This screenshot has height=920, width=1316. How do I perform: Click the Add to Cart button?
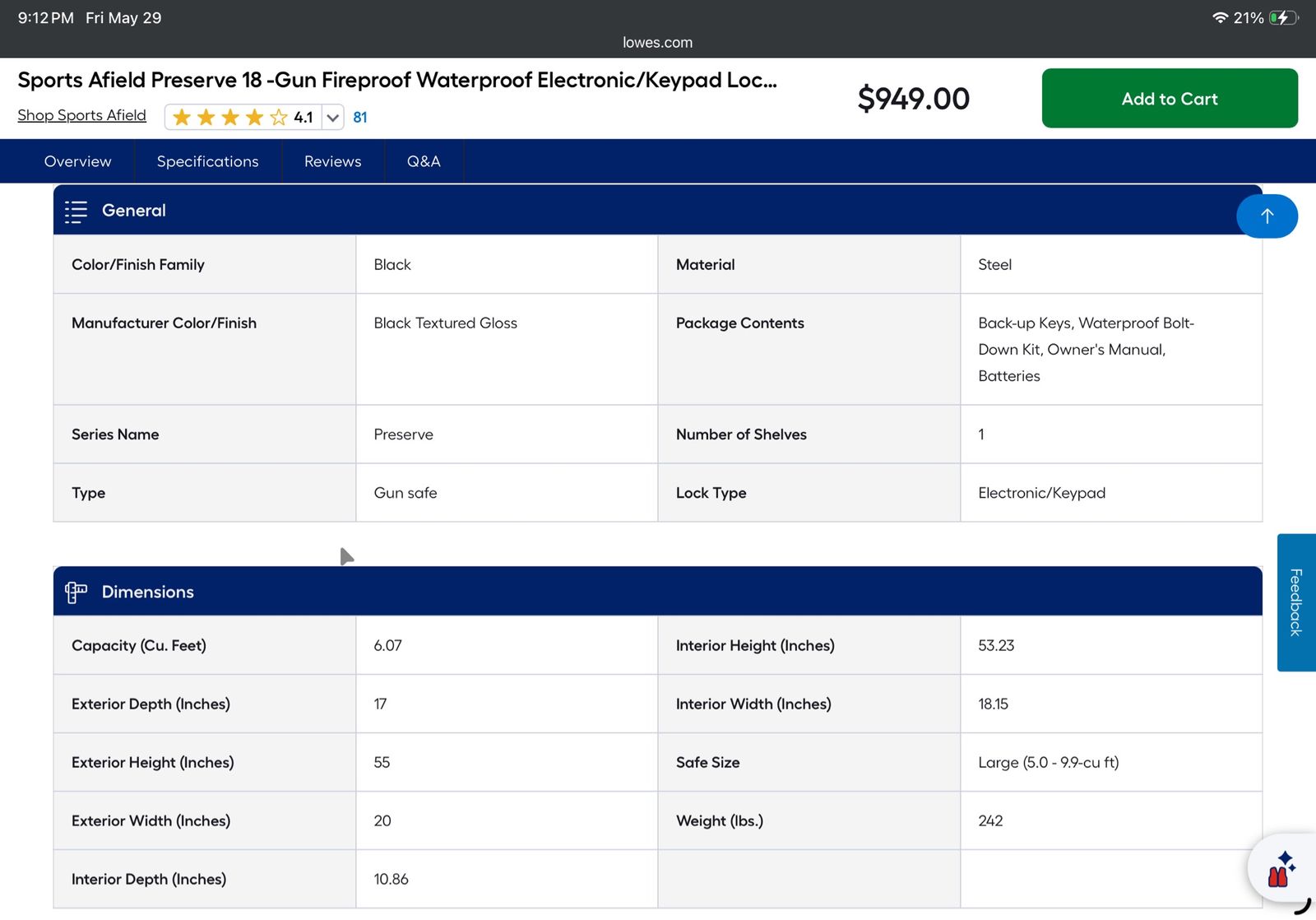coord(1170,98)
